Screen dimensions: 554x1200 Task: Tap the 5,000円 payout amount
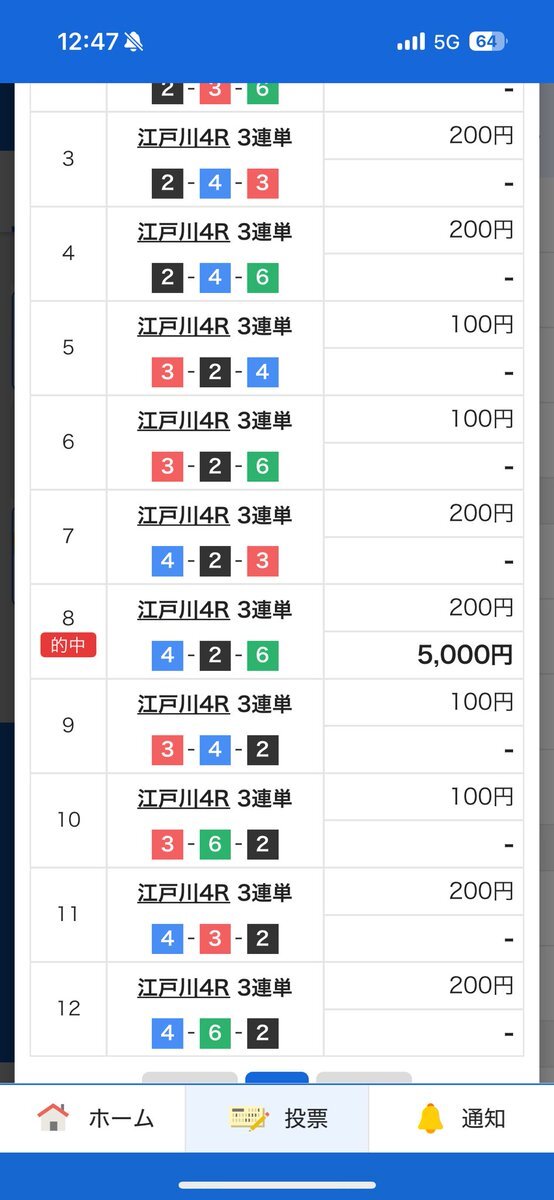pos(465,655)
